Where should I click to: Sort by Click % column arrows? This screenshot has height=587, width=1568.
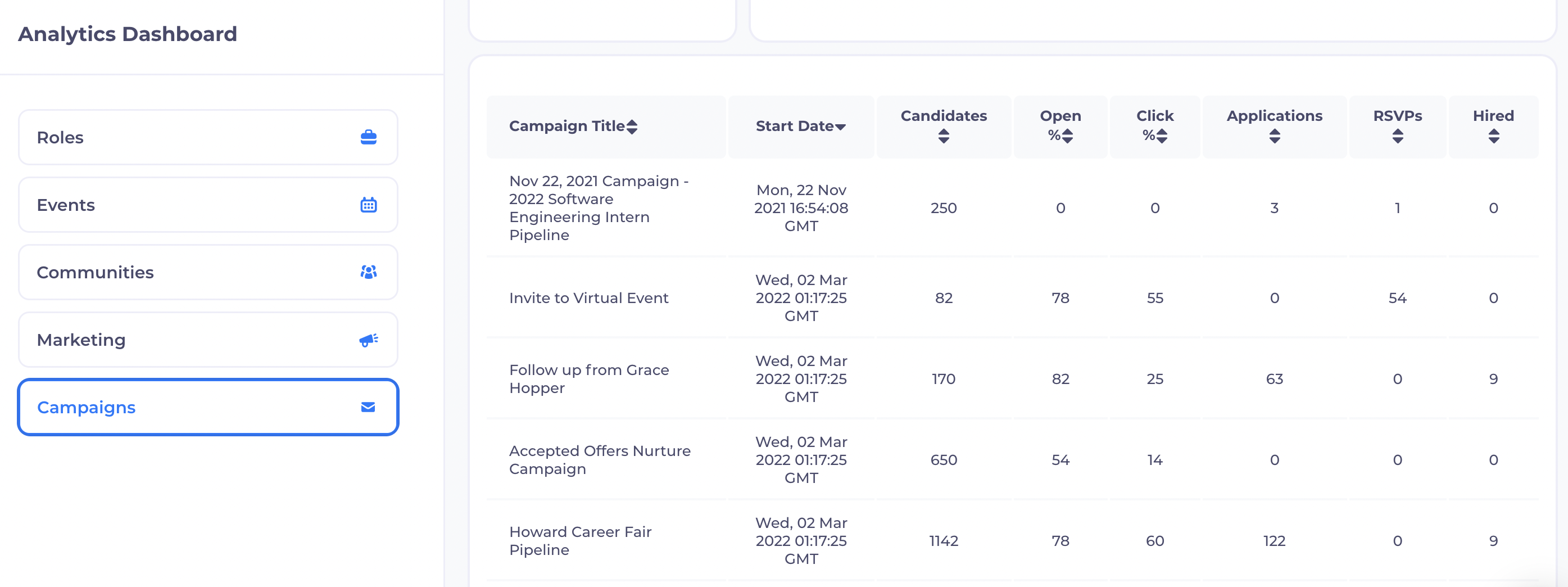[1162, 137]
